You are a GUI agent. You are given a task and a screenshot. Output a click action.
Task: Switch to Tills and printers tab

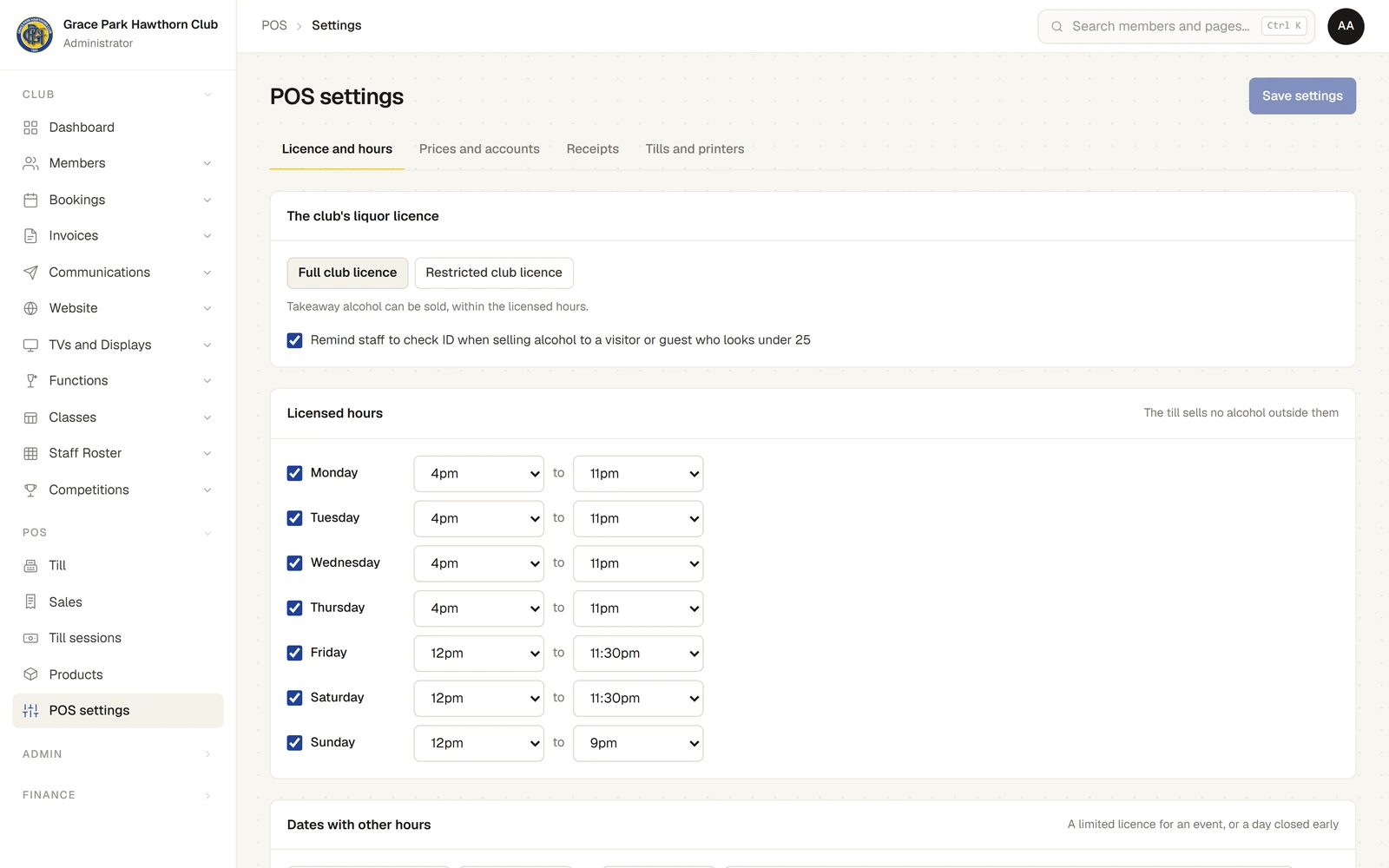(x=694, y=149)
